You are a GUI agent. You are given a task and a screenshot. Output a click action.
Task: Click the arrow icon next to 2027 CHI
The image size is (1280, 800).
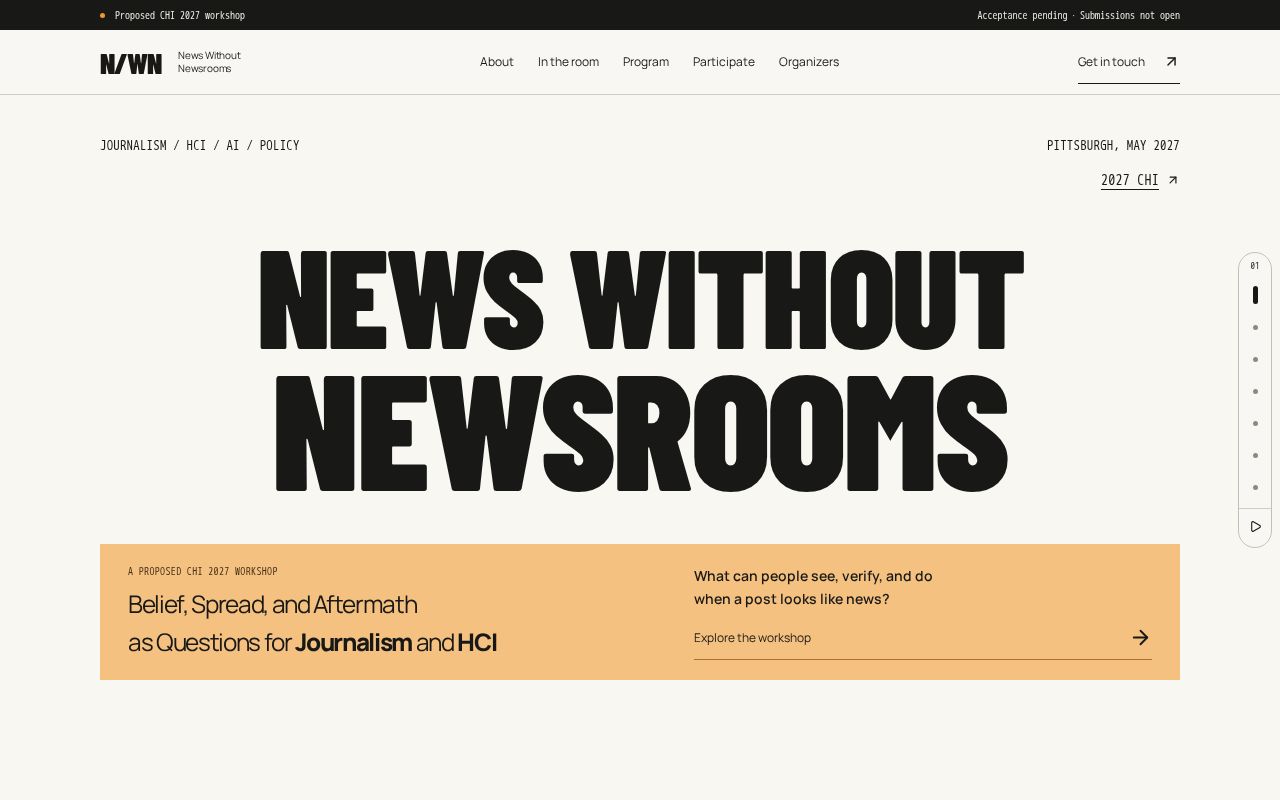click(1173, 180)
